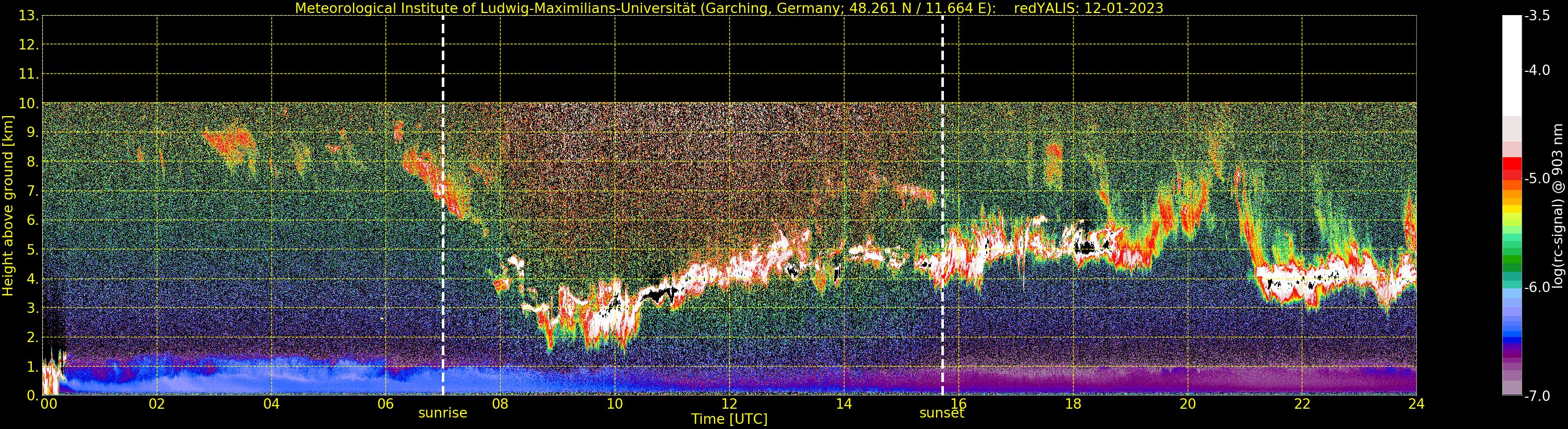
Task: Click the height axis tick '3.'
Action: [x=32, y=308]
